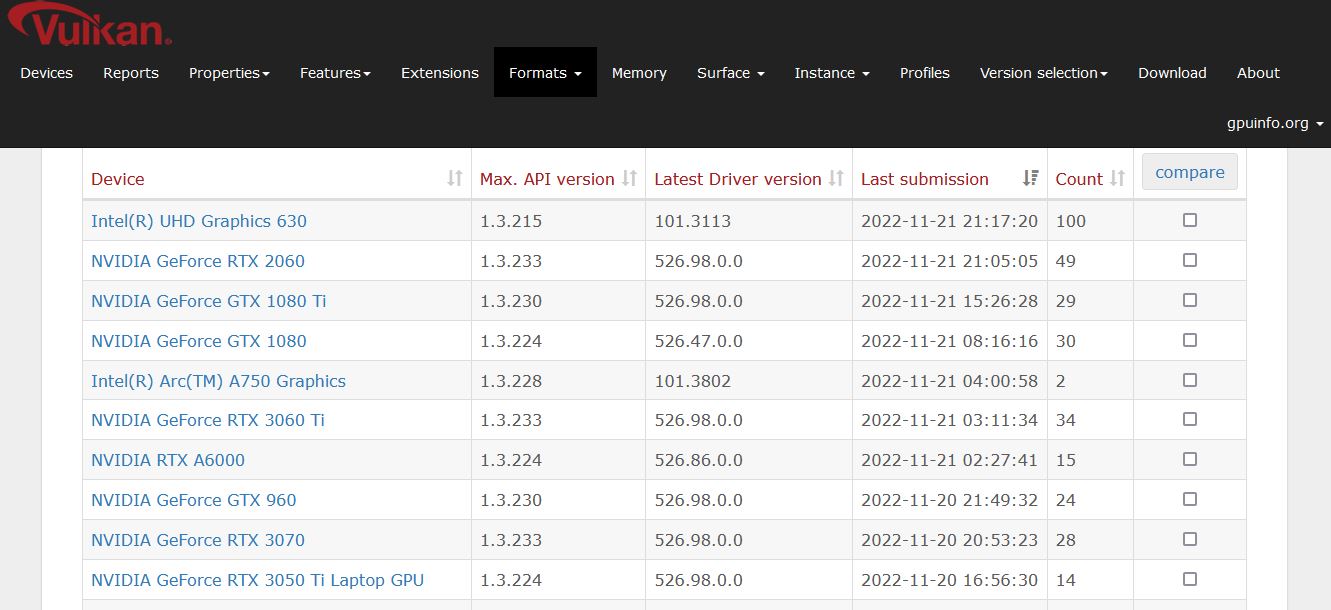Open NVIDIA GeForce RTX 3070 link
The width and height of the screenshot is (1331, 610).
tap(198, 540)
